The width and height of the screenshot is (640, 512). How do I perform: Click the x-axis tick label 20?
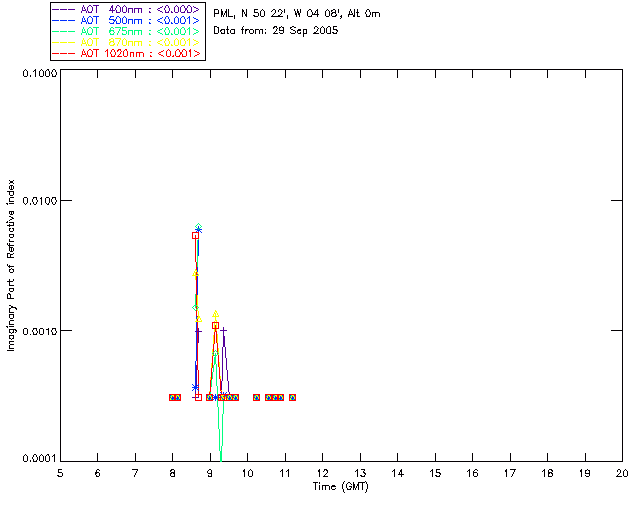click(622, 473)
